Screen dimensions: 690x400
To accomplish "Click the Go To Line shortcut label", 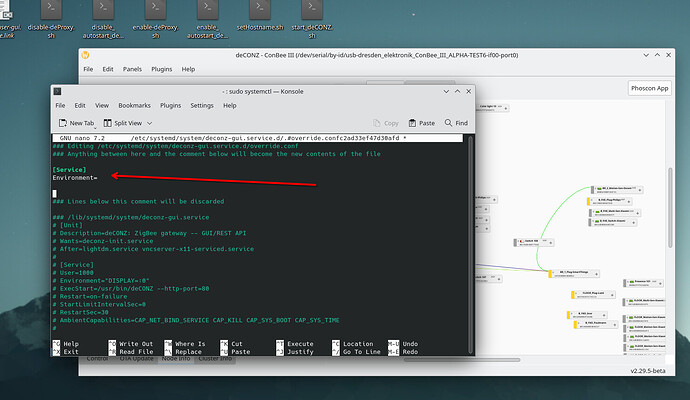I will click(362, 352).
